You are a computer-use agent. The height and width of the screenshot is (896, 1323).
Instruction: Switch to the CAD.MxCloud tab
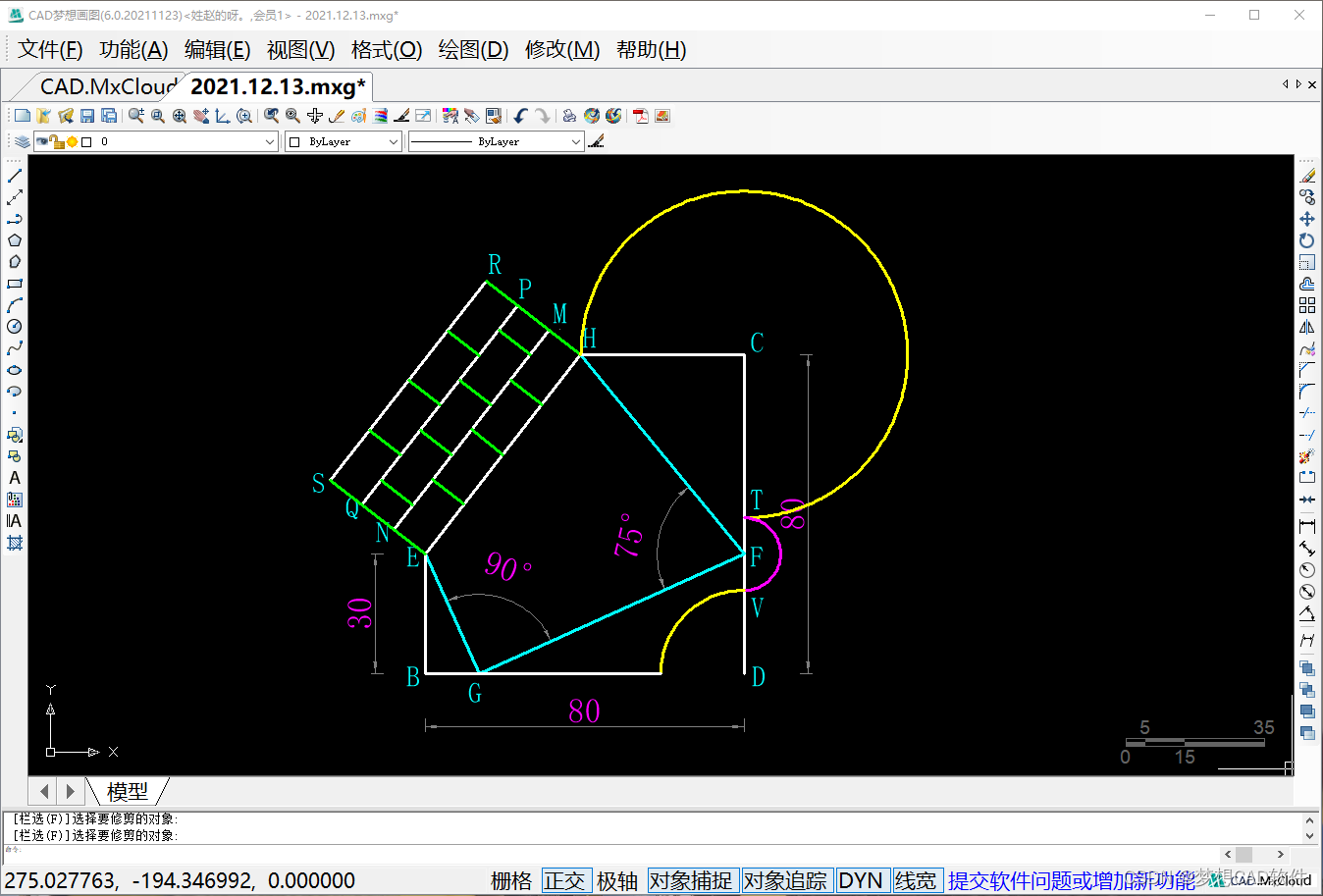[107, 86]
